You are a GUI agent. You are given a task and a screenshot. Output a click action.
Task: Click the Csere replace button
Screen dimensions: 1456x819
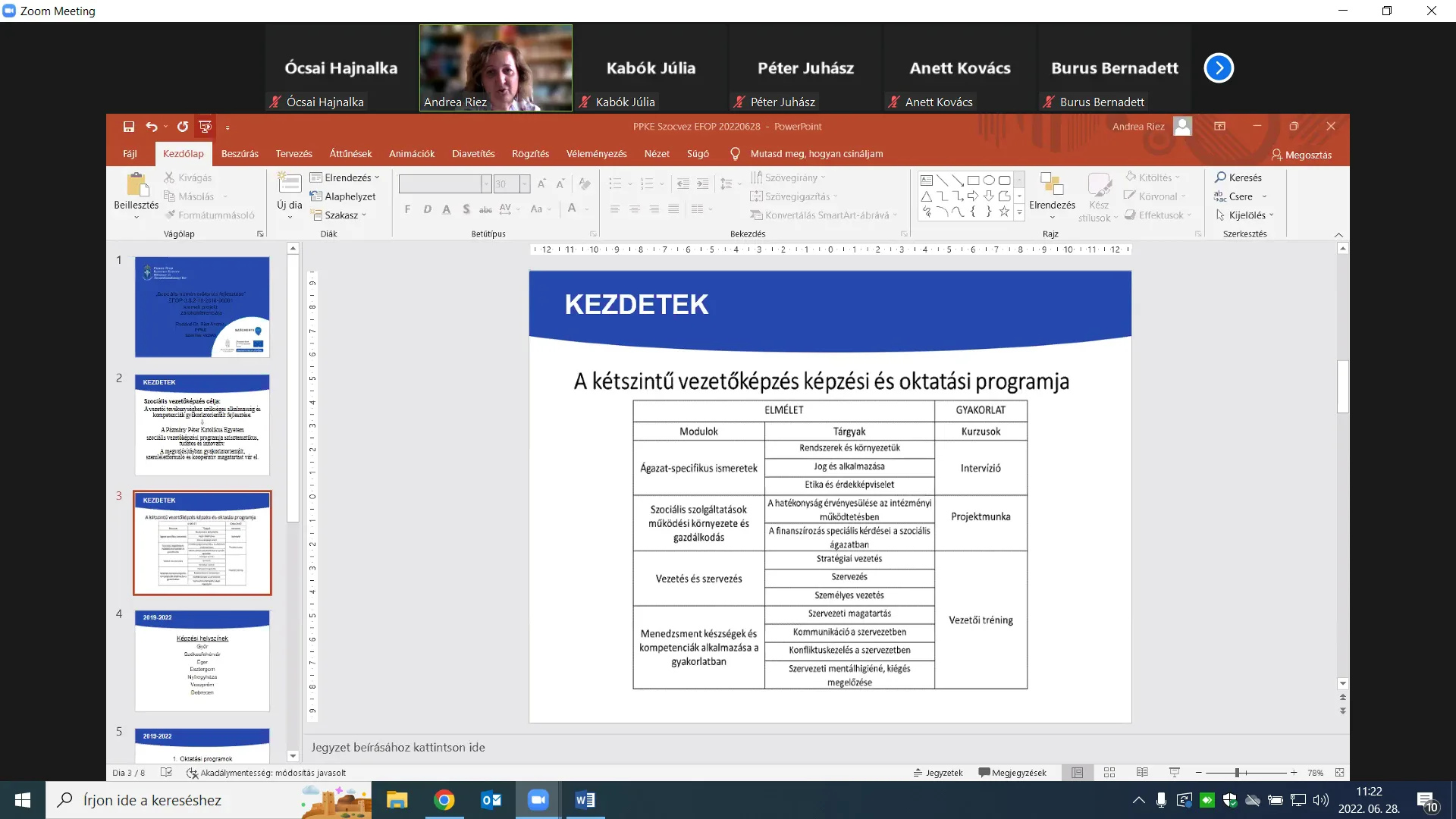[x=1240, y=196]
